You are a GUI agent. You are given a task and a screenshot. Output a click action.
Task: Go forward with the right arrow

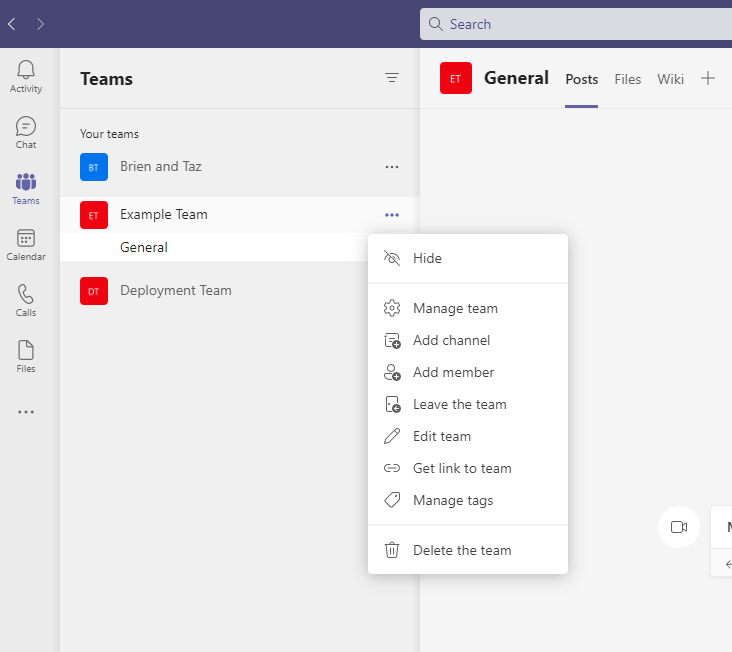[x=40, y=24]
